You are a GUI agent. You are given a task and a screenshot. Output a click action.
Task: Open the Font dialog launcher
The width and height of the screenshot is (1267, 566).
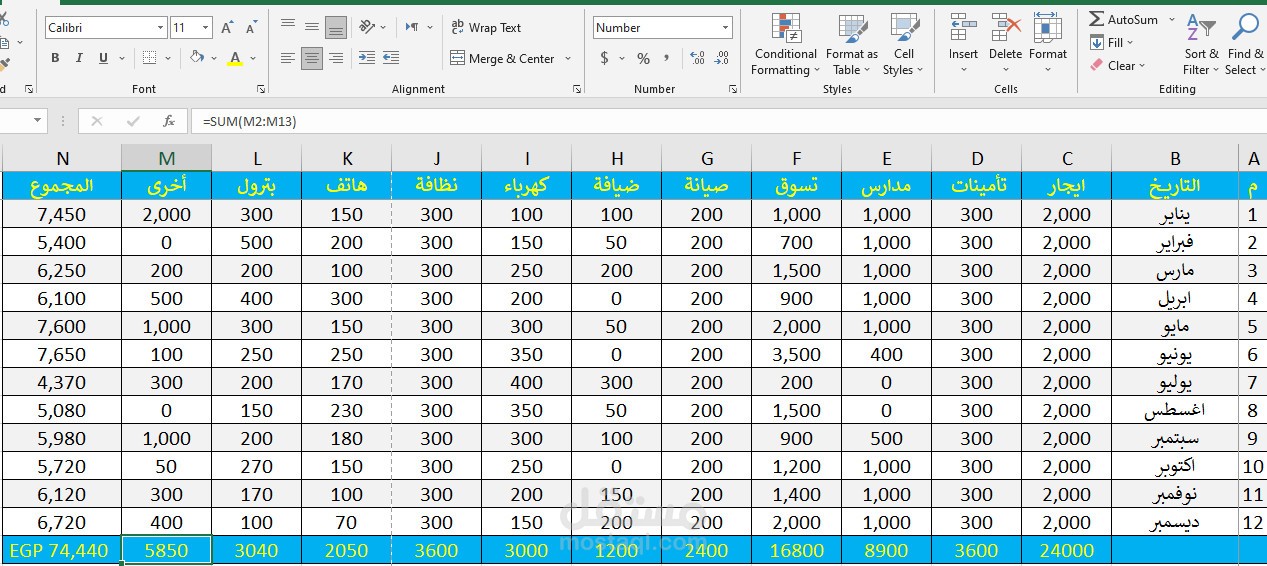pyautogui.click(x=261, y=89)
